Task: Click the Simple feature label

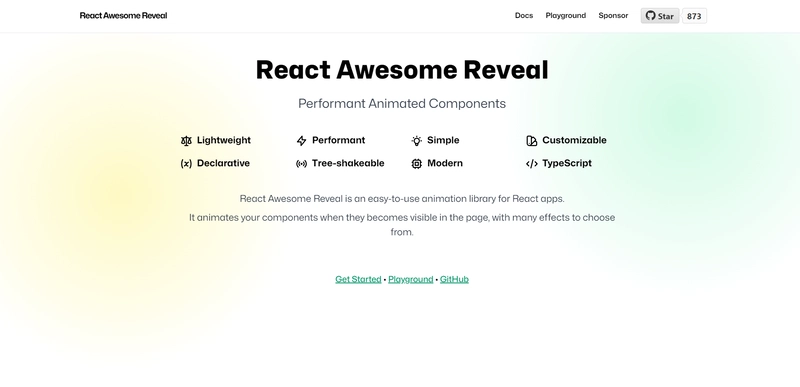Action: pyautogui.click(x=443, y=140)
